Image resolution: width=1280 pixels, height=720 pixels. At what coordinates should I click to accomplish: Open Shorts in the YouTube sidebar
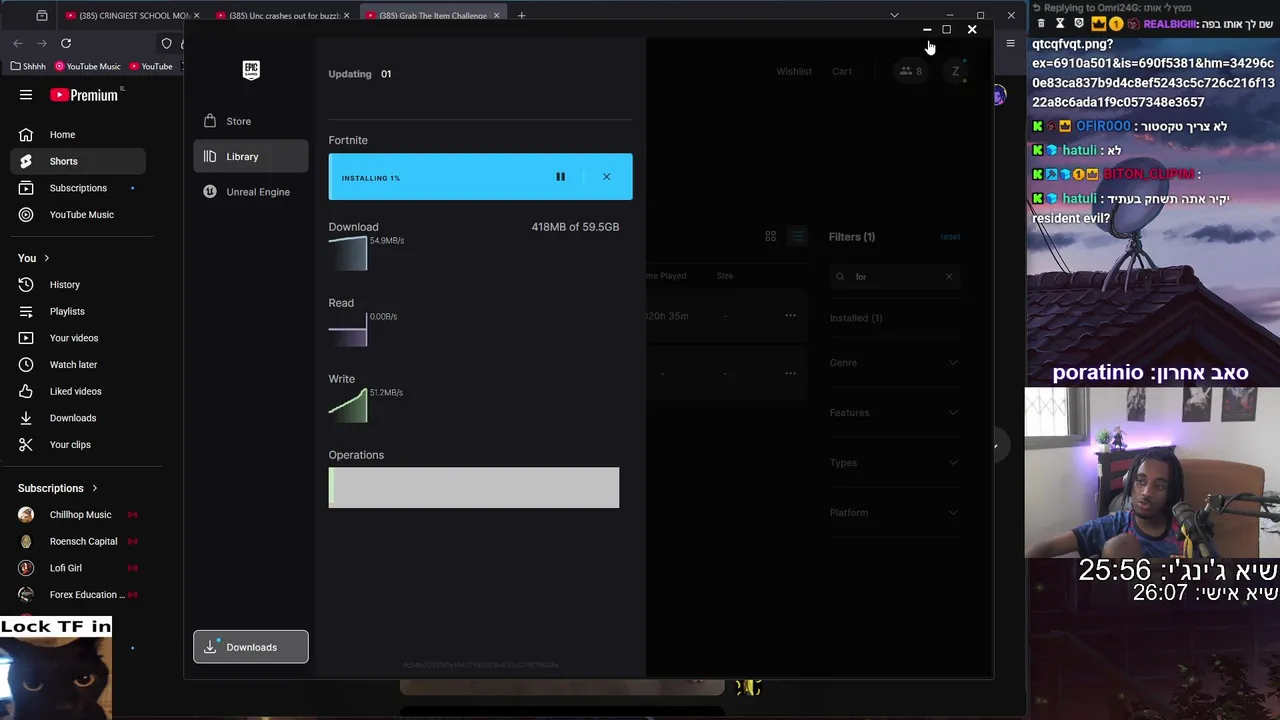coord(78,161)
